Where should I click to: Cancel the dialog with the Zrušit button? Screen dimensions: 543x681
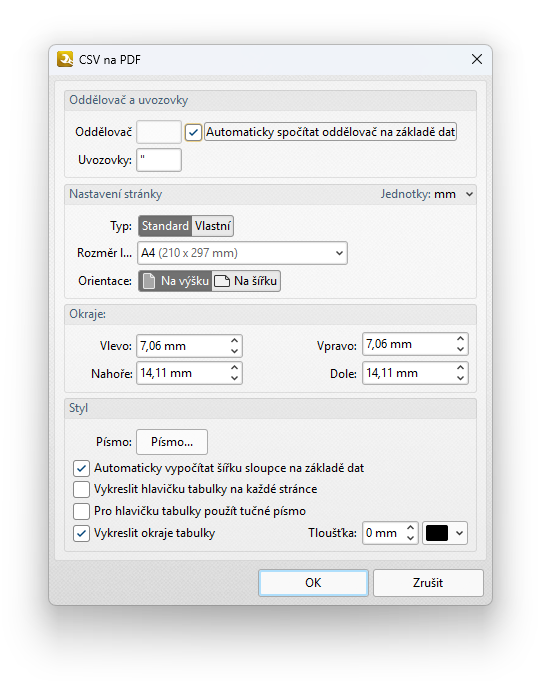point(428,583)
